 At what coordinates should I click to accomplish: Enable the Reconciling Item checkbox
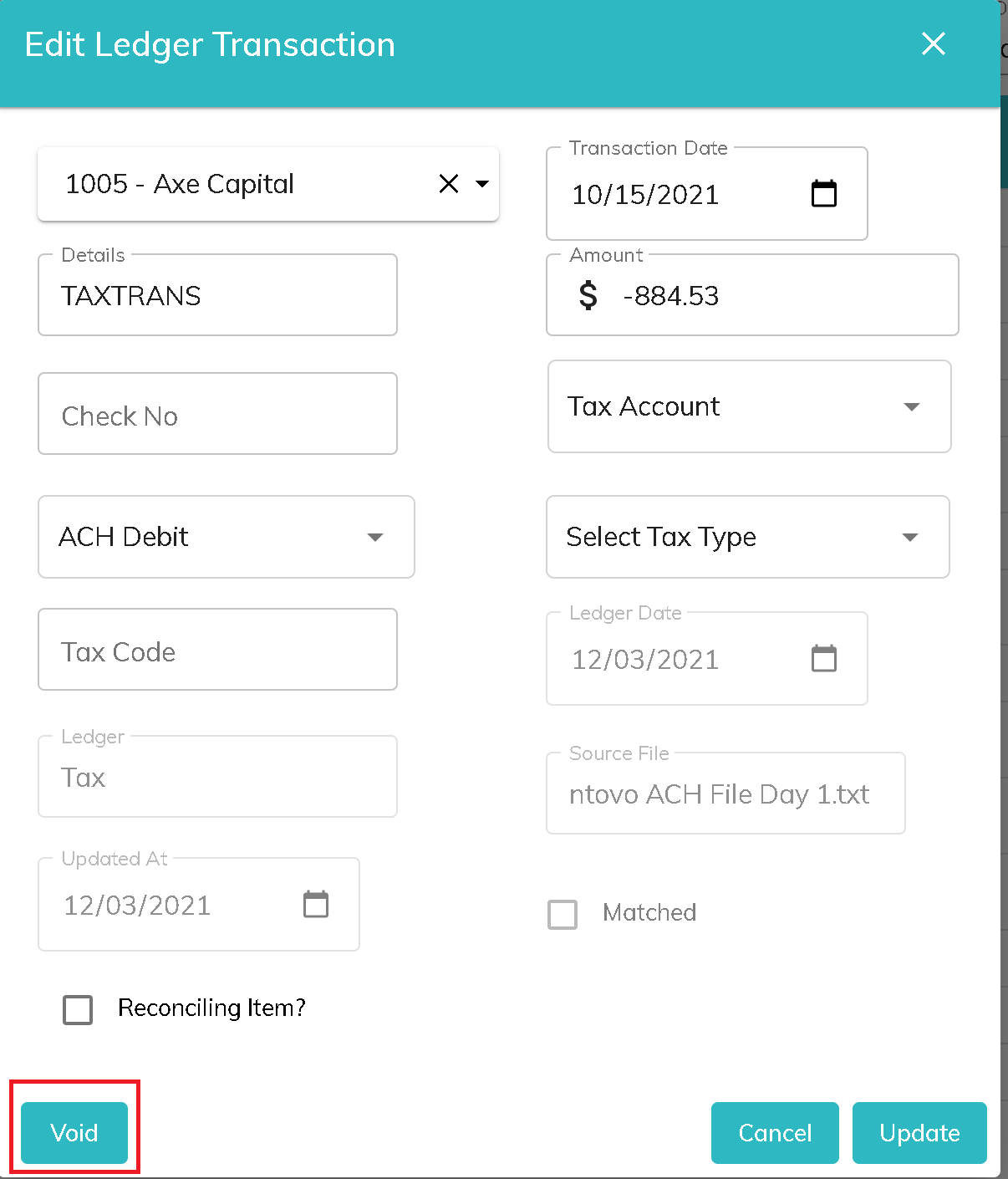pyautogui.click(x=78, y=1009)
